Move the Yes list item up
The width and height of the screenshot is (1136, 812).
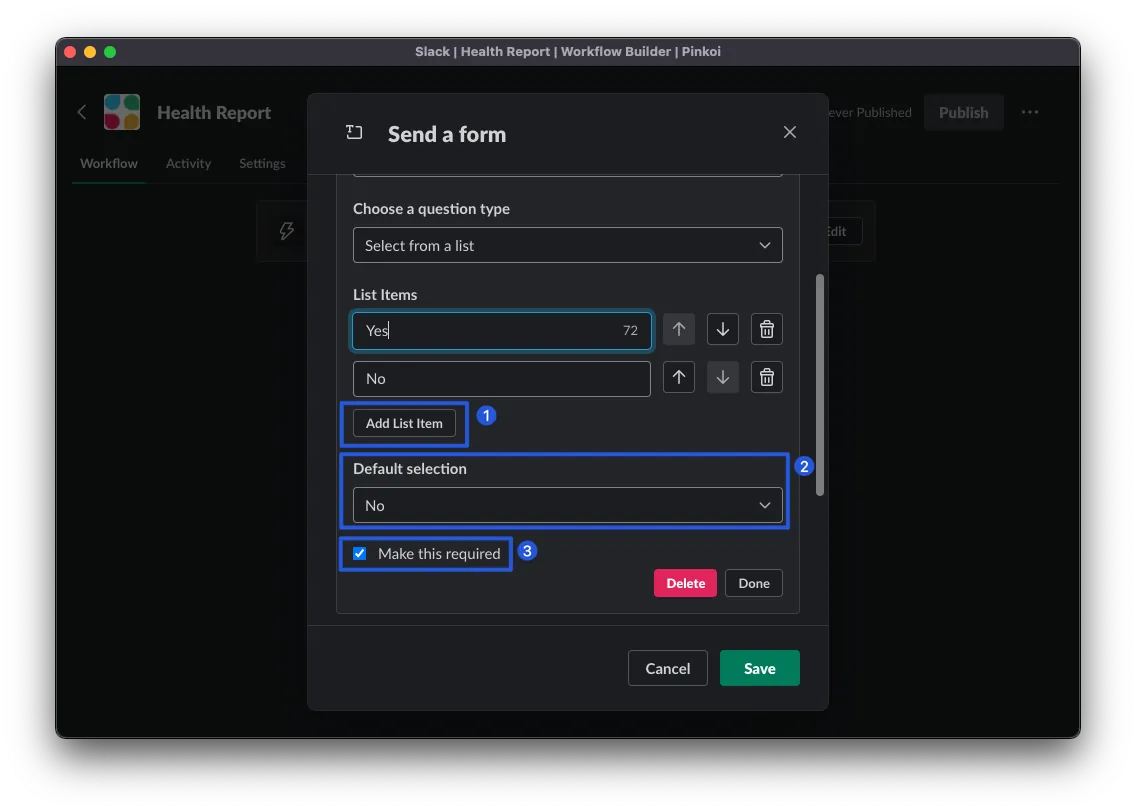[x=678, y=330]
